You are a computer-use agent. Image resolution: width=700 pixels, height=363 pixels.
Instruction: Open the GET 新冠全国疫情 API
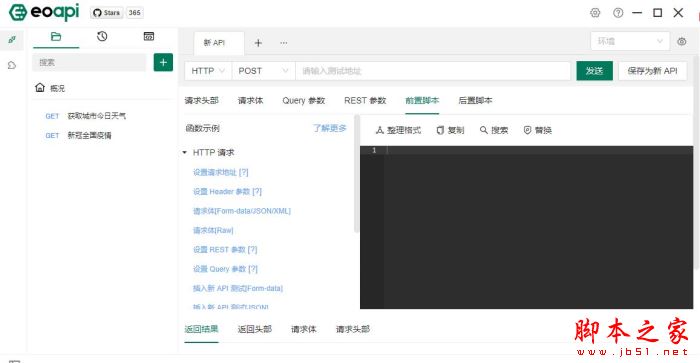pyautogui.click(x=79, y=135)
